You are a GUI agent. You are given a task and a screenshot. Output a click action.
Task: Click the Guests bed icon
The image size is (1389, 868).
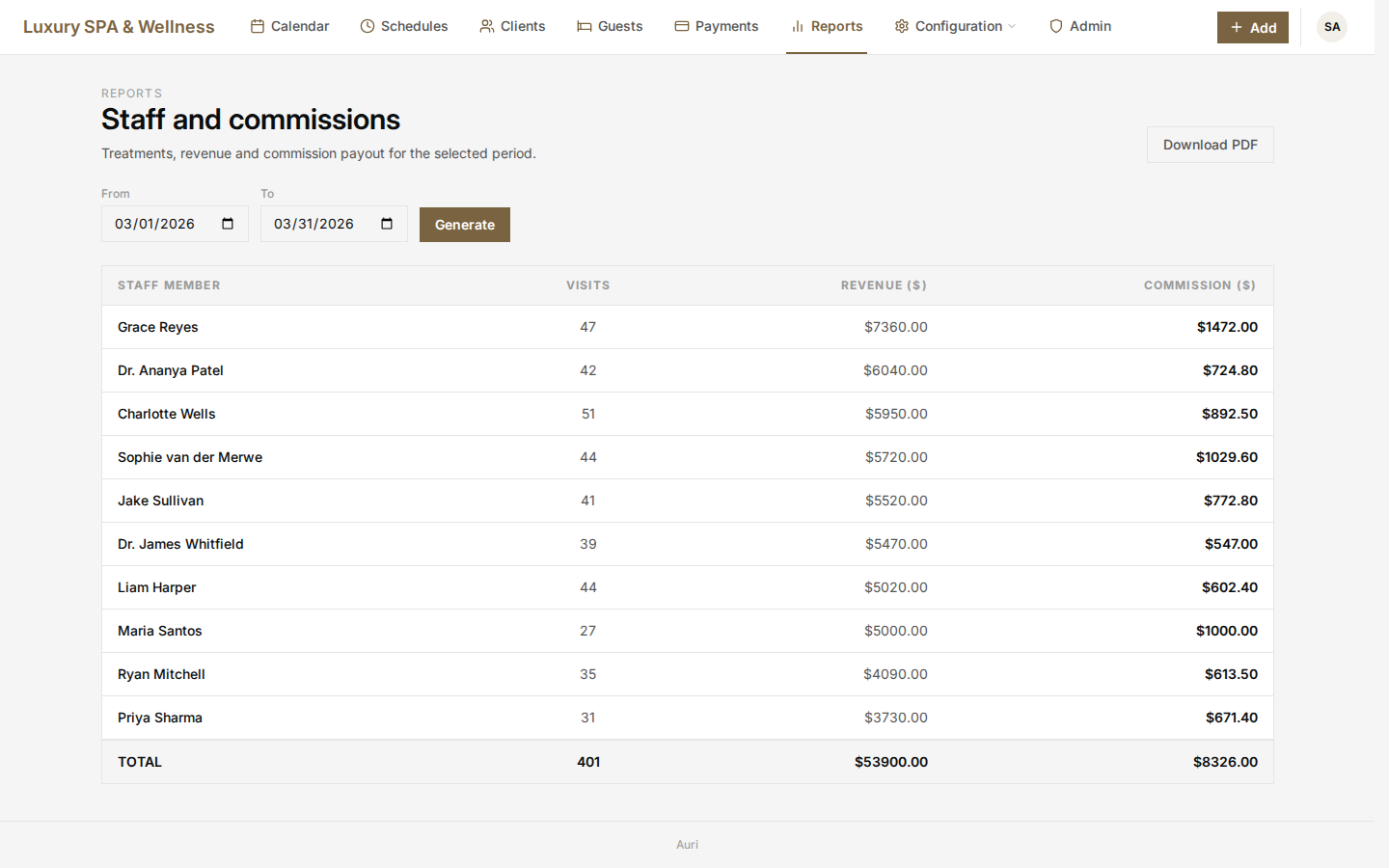point(585,26)
